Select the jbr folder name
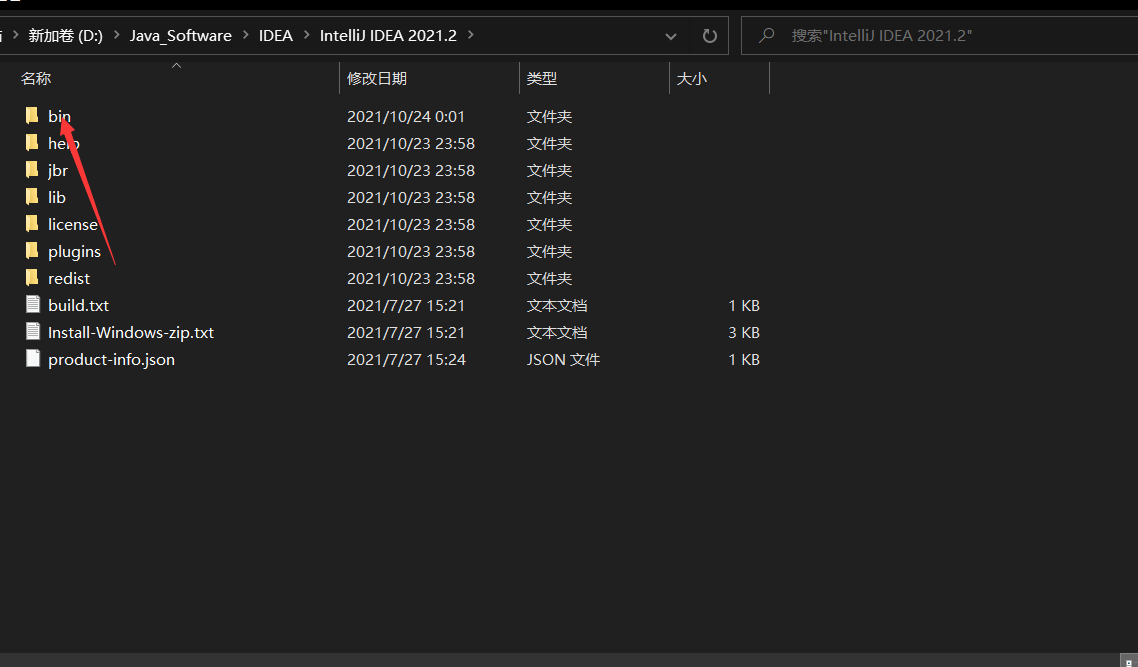Screen dimensions: 1138x667 coord(58,171)
